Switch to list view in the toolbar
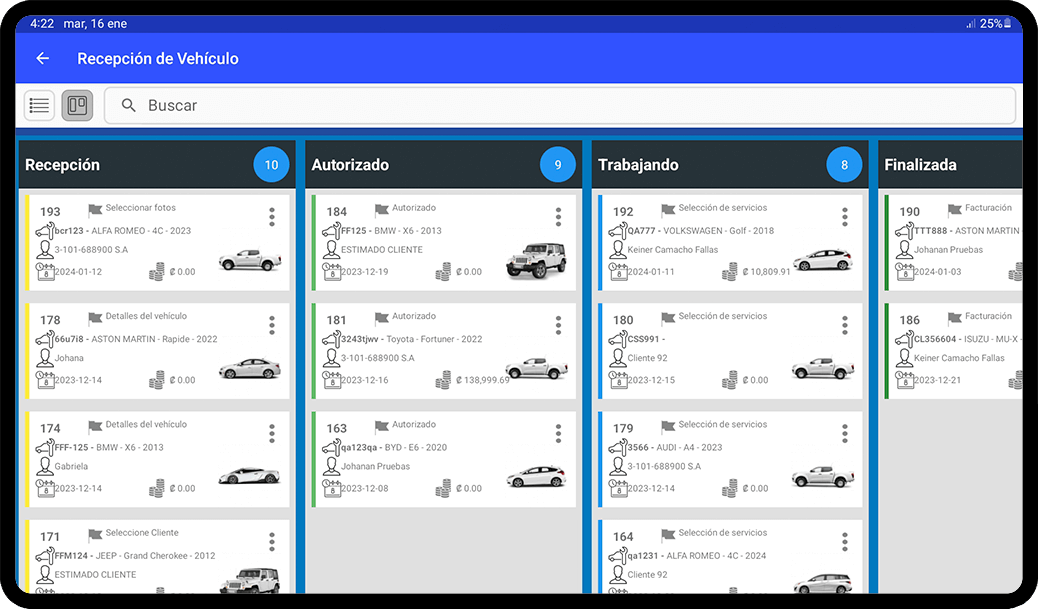This screenshot has width=1038, height=609. click(38, 105)
